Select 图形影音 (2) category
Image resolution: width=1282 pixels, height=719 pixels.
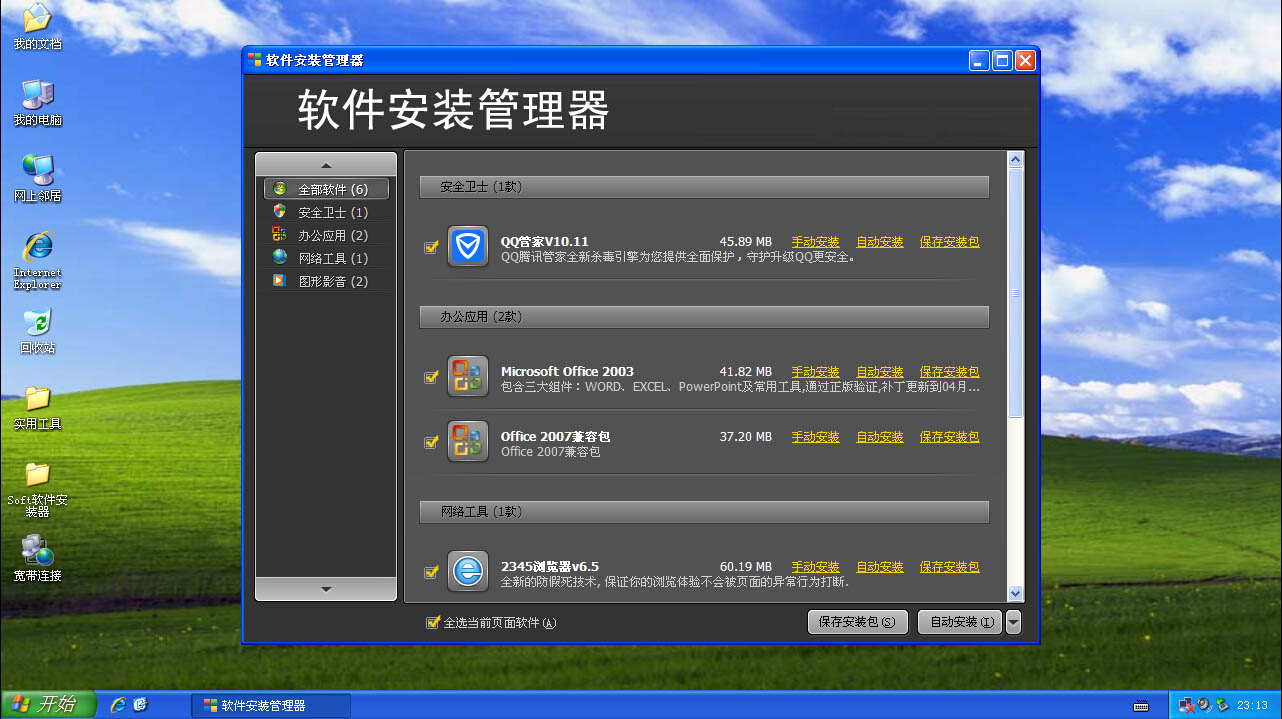click(326, 281)
